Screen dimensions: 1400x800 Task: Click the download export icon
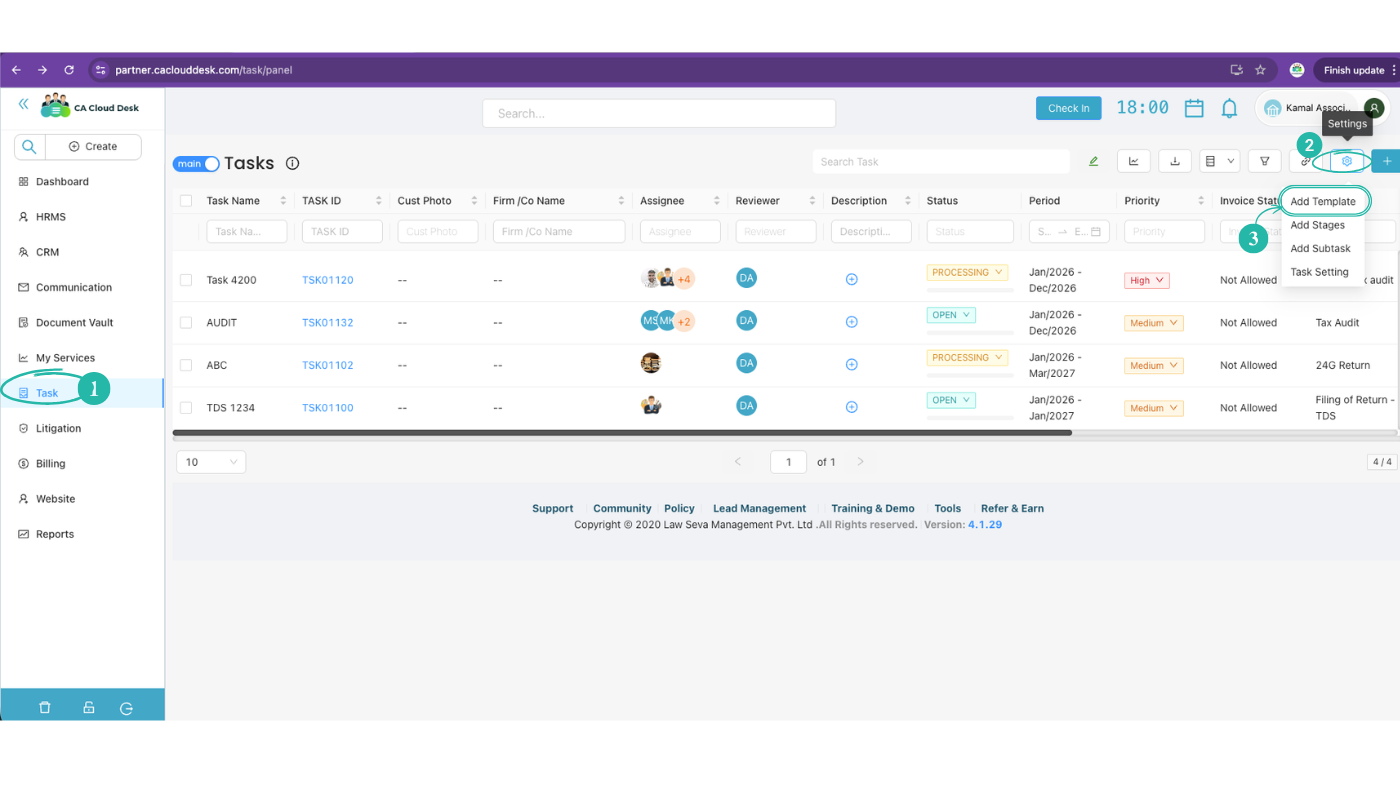click(x=1174, y=160)
